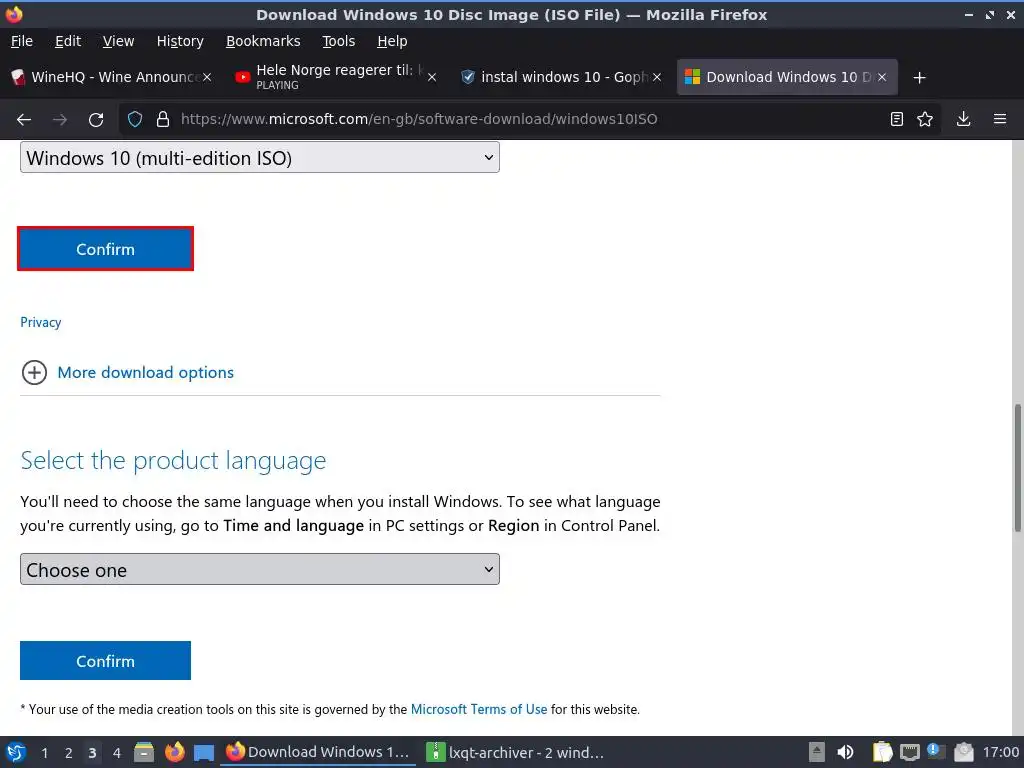1024x768 pixels.
Task: Switch to the Hele Norge reagerer tab
Action: pos(334,77)
